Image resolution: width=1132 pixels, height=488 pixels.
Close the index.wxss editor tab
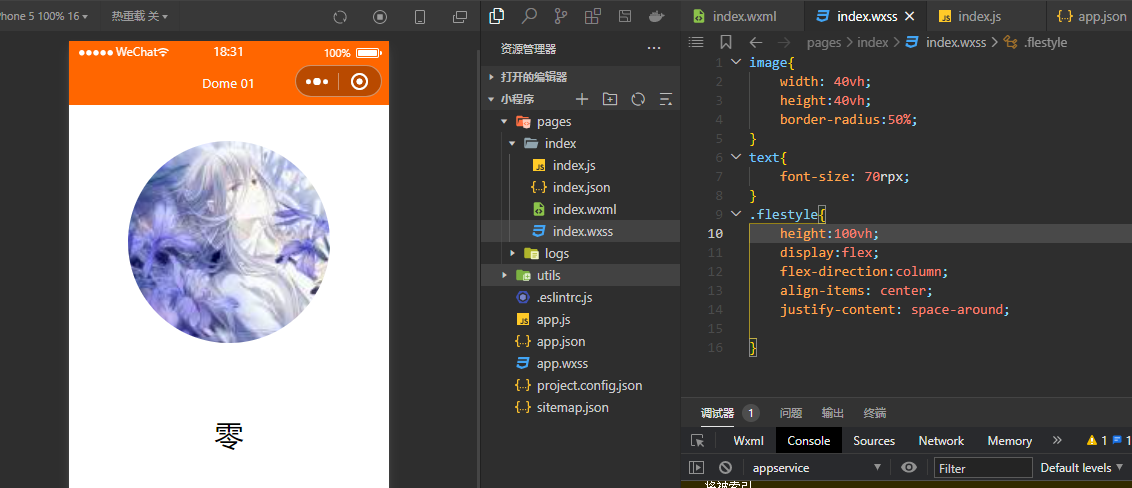(910, 16)
